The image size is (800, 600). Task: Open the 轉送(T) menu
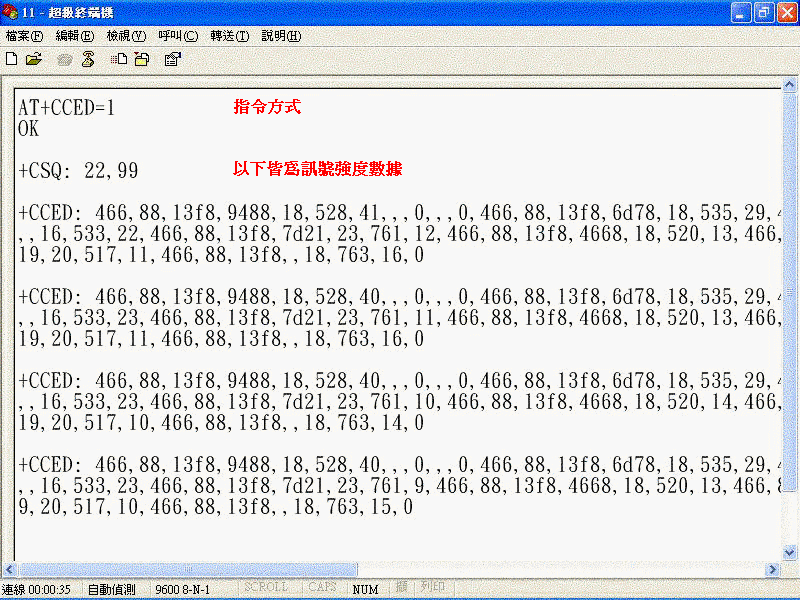[229, 36]
